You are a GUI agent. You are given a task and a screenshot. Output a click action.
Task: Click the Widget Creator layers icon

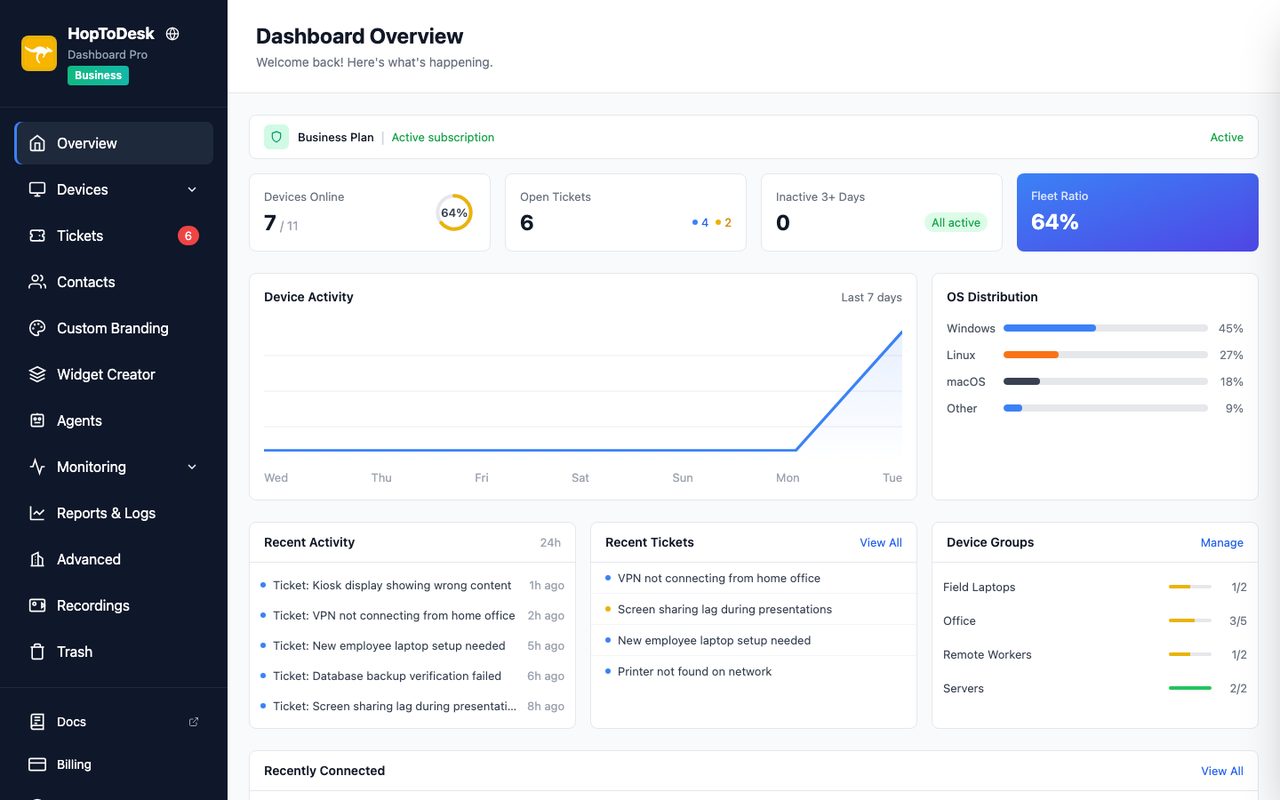click(37, 374)
